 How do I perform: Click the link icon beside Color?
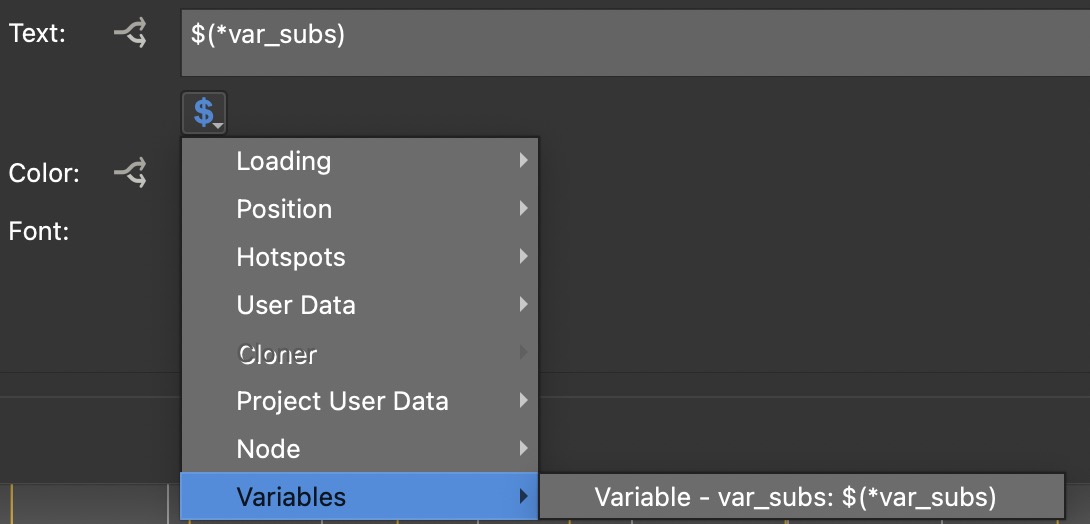coord(130,173)
